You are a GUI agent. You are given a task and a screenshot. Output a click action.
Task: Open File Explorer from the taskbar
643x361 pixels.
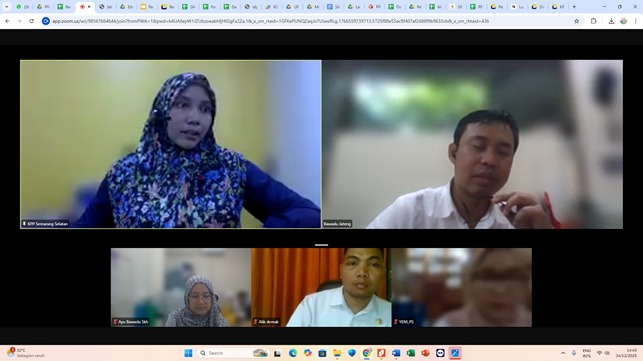pos(337,353)
